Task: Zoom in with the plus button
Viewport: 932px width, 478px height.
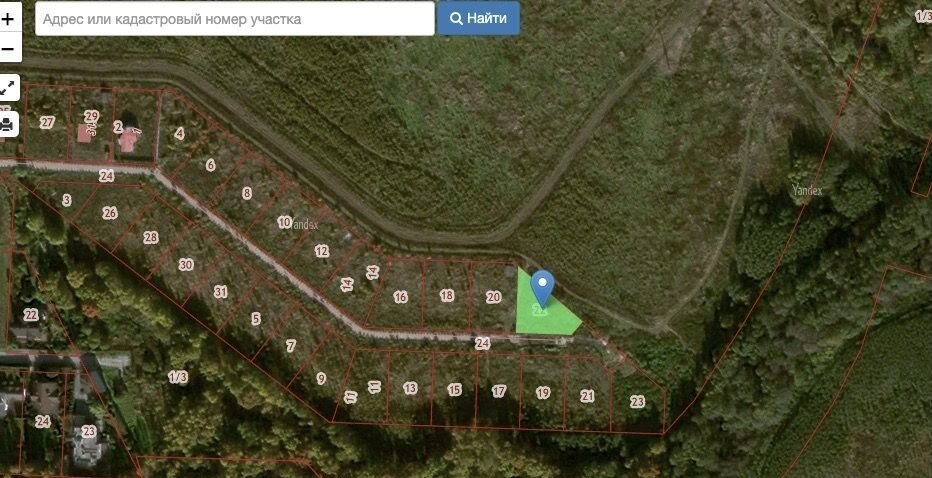Action: tap(8, 19)
